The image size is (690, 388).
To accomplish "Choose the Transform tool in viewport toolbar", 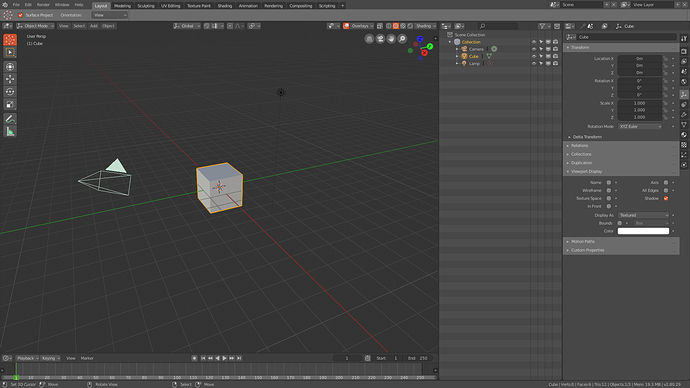I will click(10, 67).
